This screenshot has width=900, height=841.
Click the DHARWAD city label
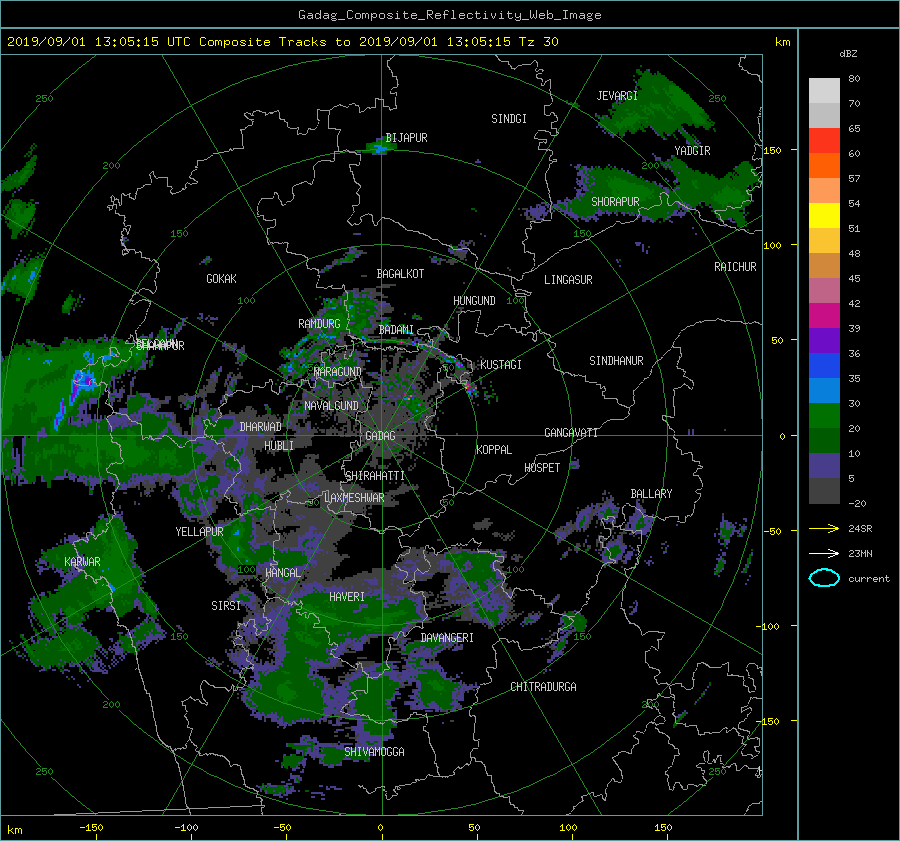pyautogui.click(x=261, y=427)
